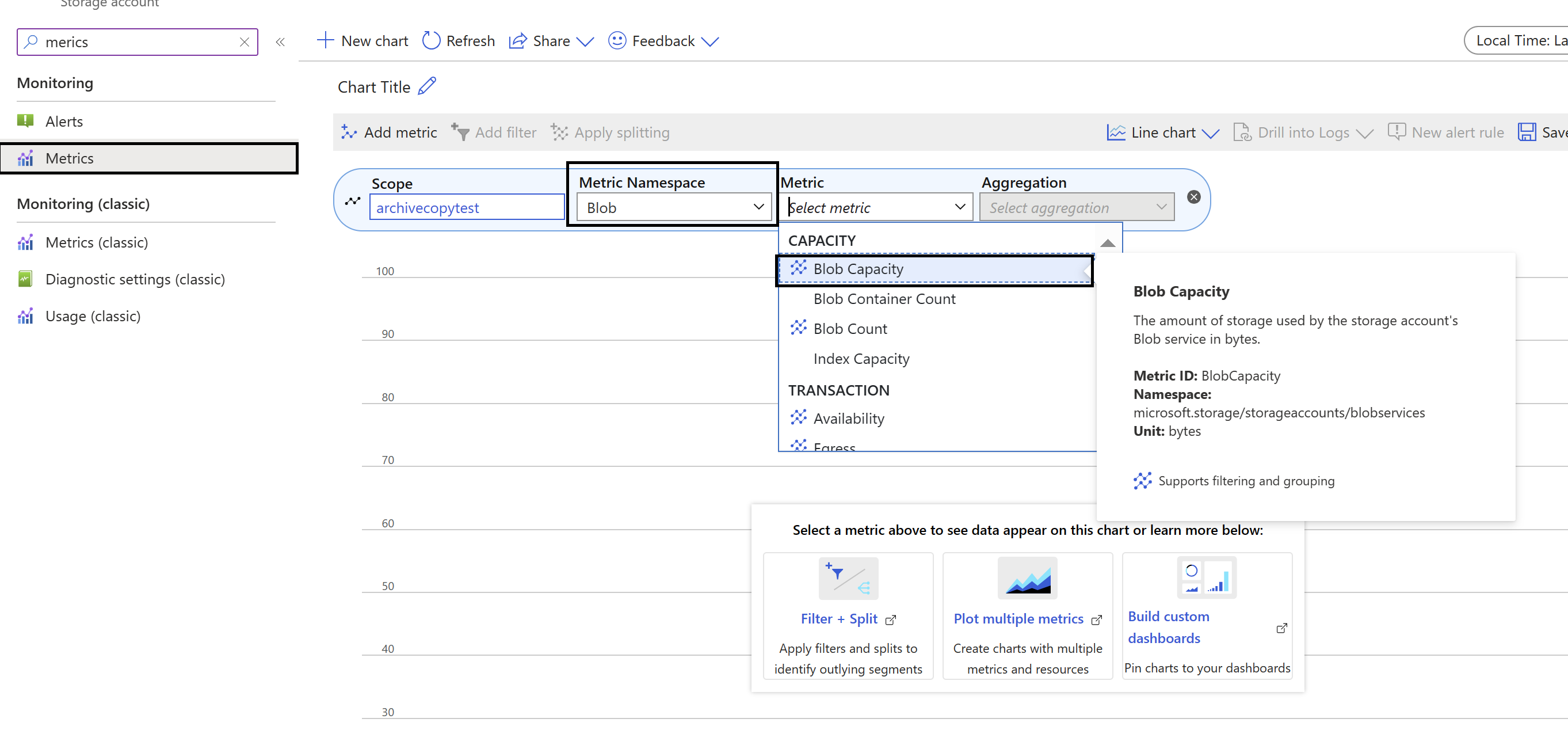
Task: Edit the chart title with the pencil
Action: click(427, 86)
